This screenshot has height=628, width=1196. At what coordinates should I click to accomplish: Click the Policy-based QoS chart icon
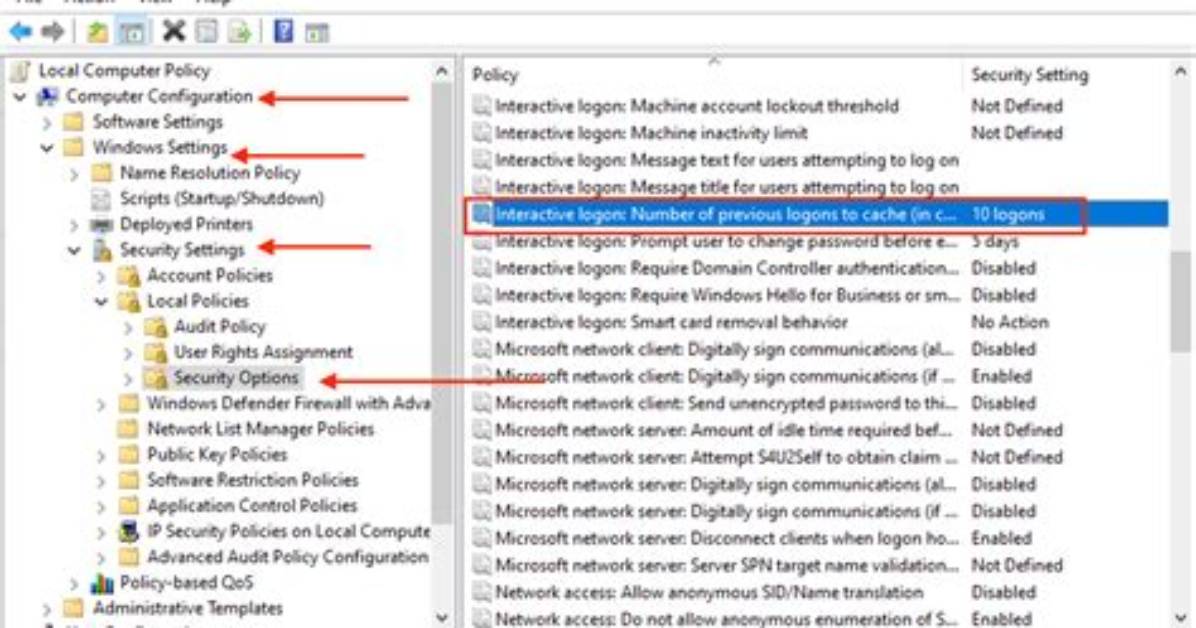click(101, 583)
